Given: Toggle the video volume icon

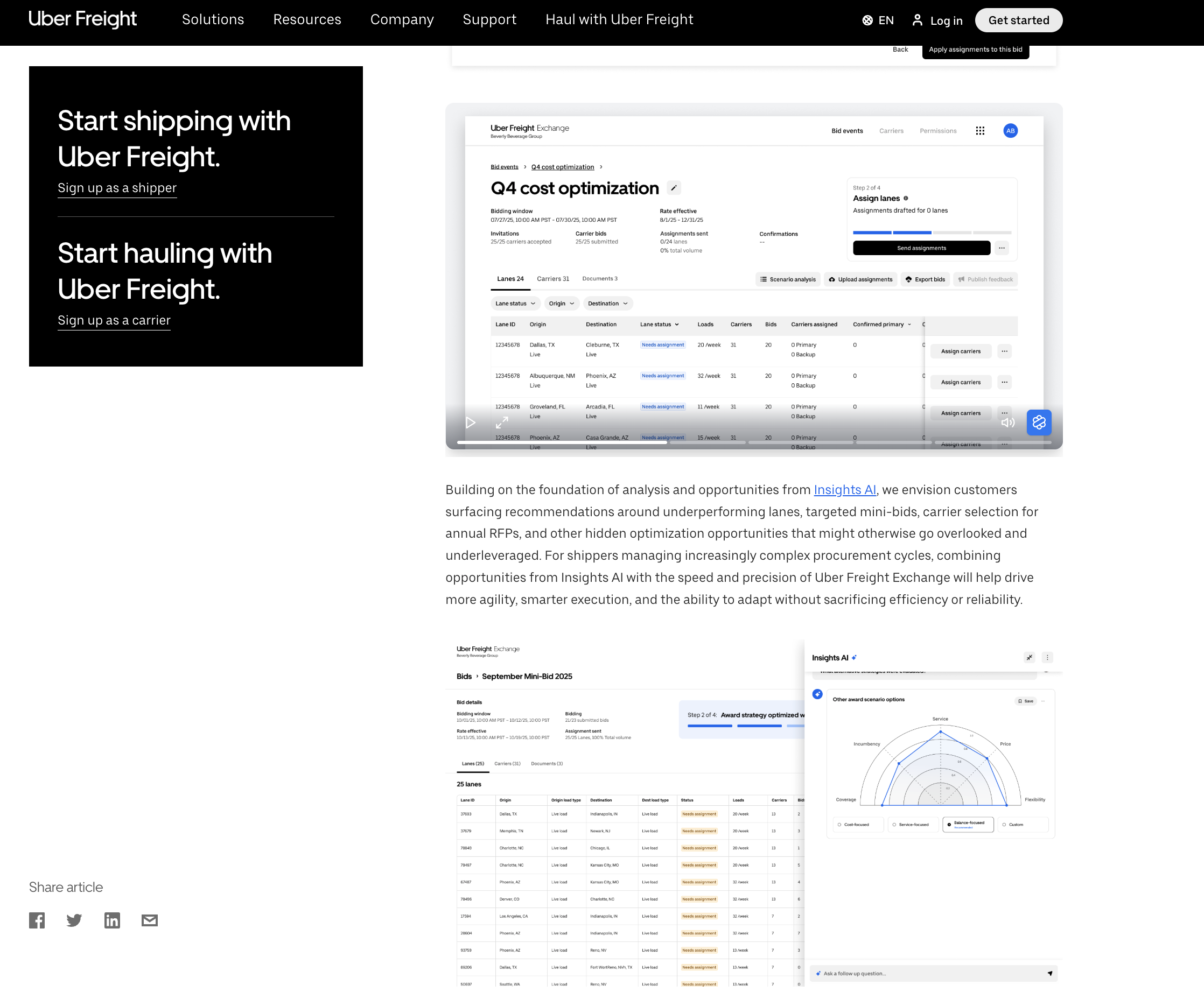Looking at the screenshot, I should click(x=1007, y=423).
